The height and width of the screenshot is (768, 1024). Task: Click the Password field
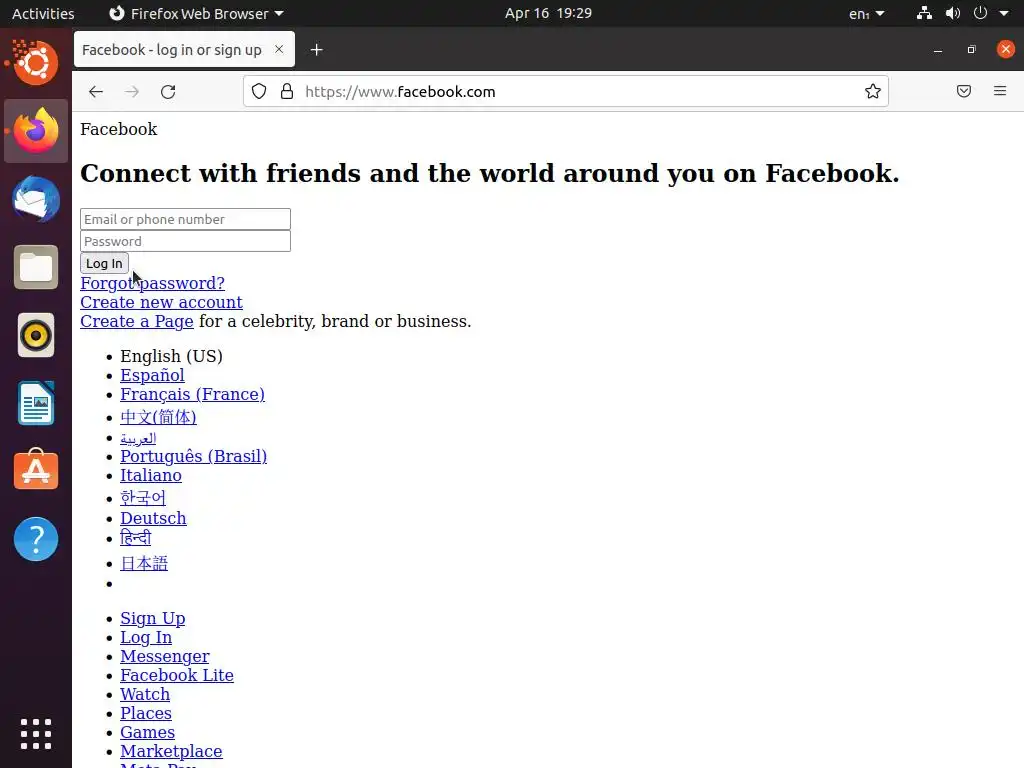click(x=185, y=241)
